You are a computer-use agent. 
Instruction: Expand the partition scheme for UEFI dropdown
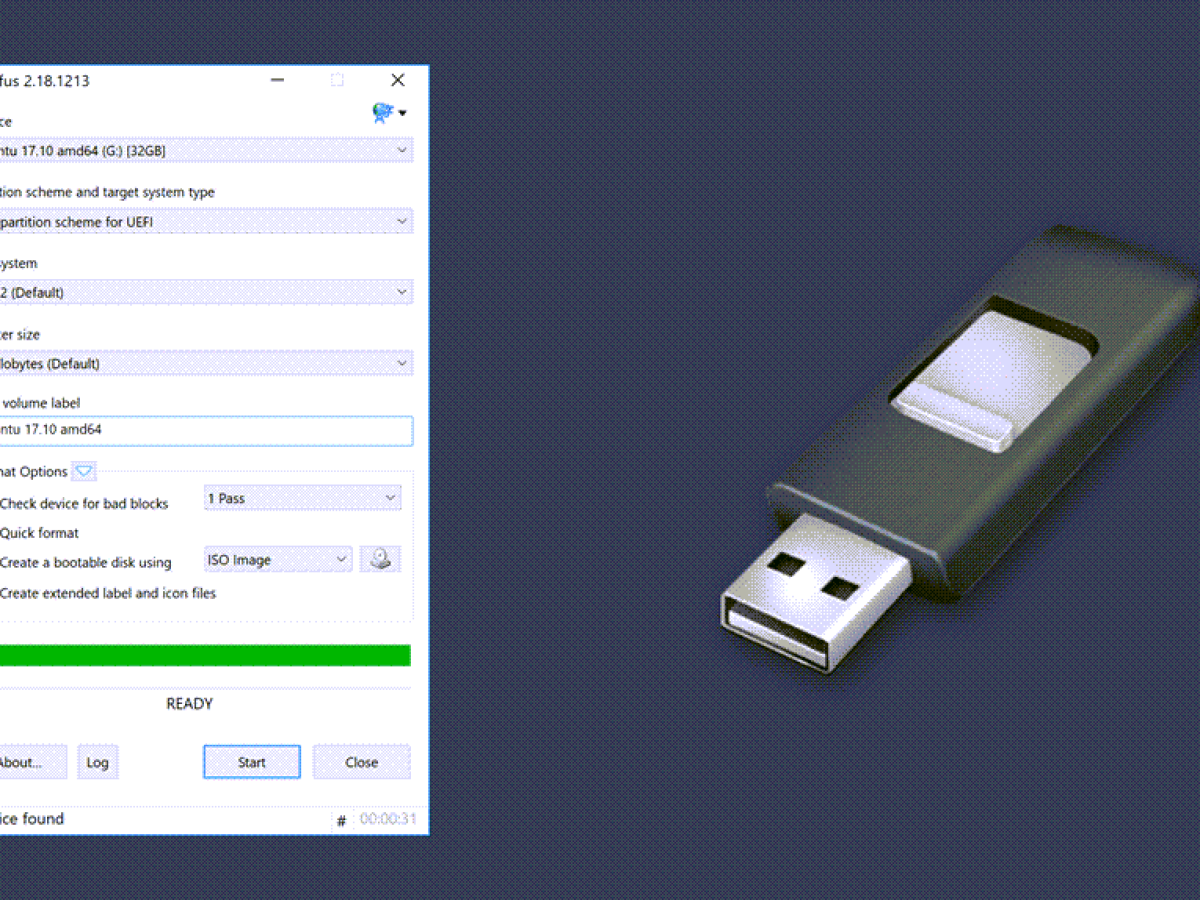click(206, 222)
